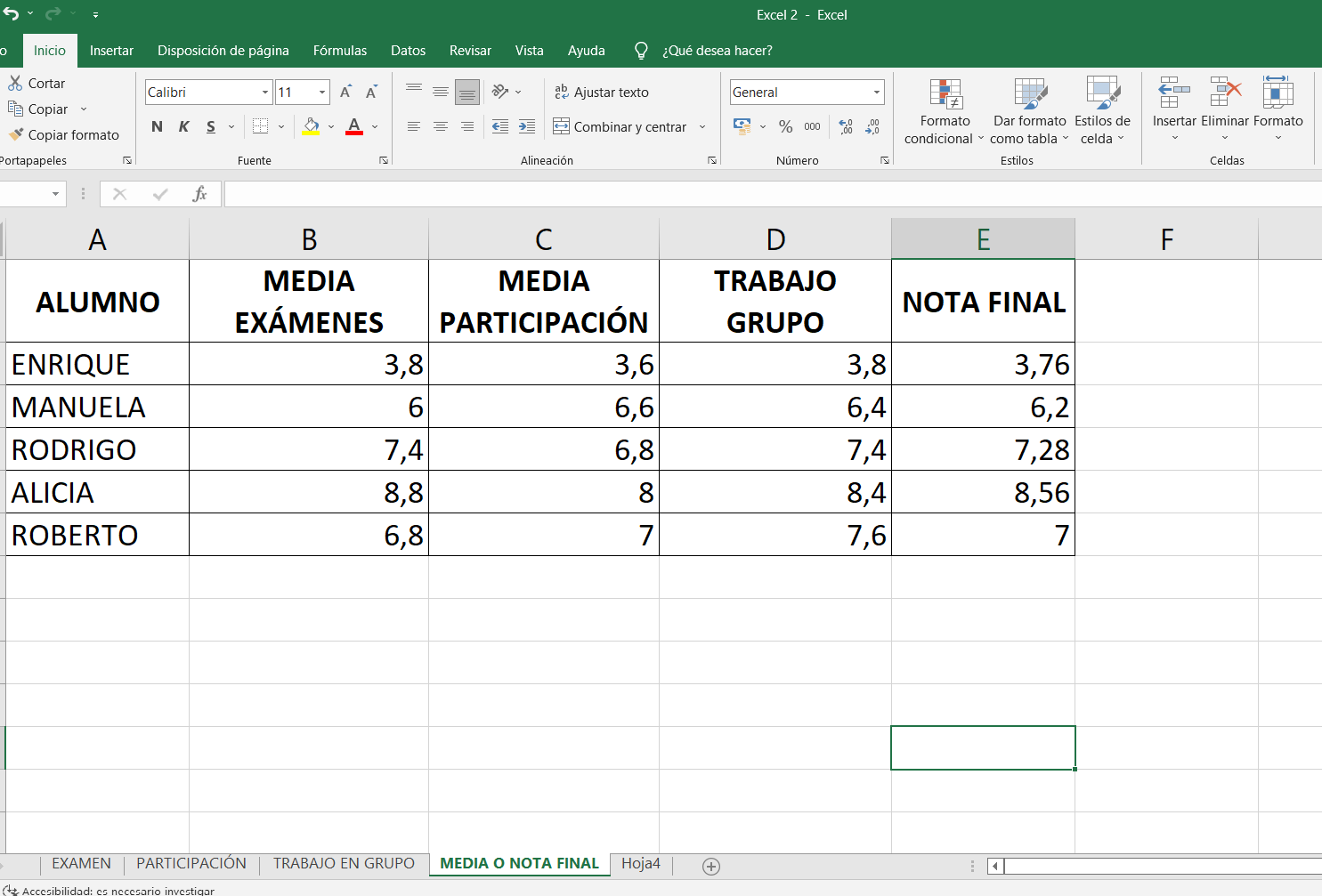Click the percent style icon
The height and width of the screenshot is (896, 1322).
[x=785, y=126]
